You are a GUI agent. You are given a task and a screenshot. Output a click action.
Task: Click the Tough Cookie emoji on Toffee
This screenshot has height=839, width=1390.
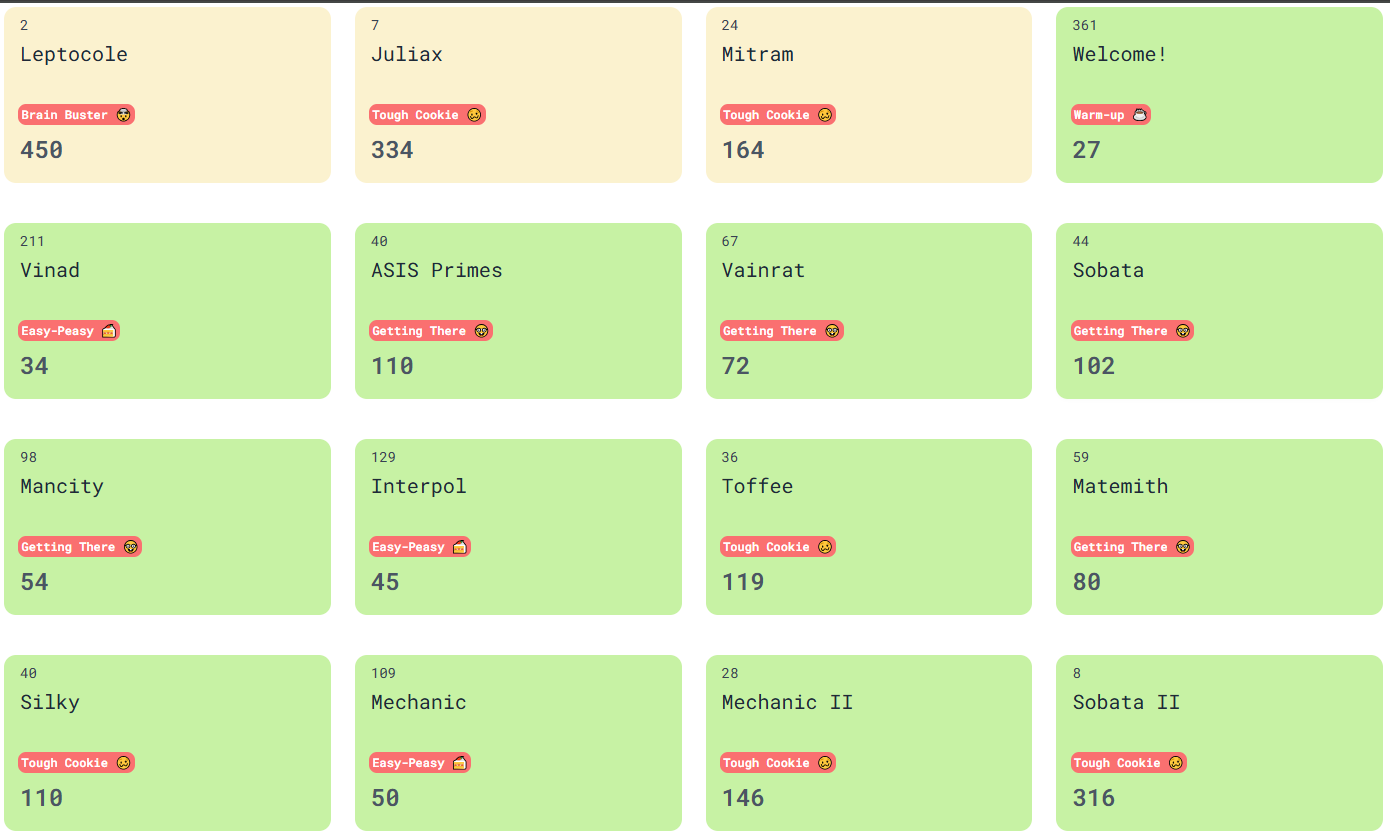tap(825, 547)
